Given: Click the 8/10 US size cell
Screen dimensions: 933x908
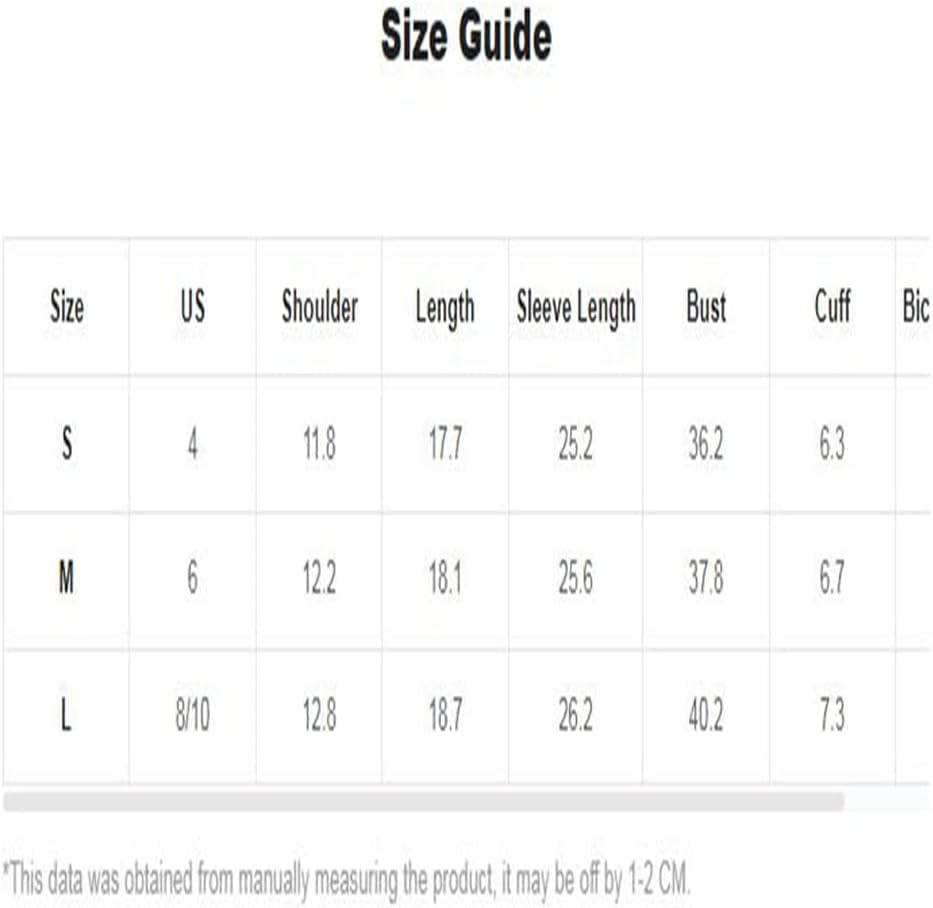Looking at the screenshot, I should (x=192, y=716).
